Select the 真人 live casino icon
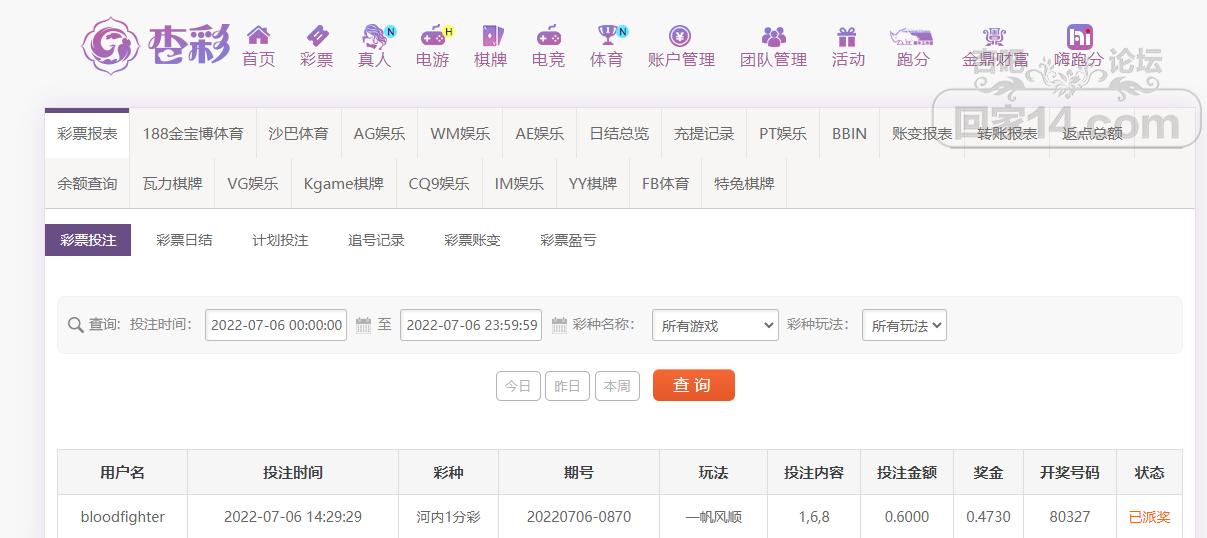This screenshot has width=1207, height=538. tap(374, 36)
